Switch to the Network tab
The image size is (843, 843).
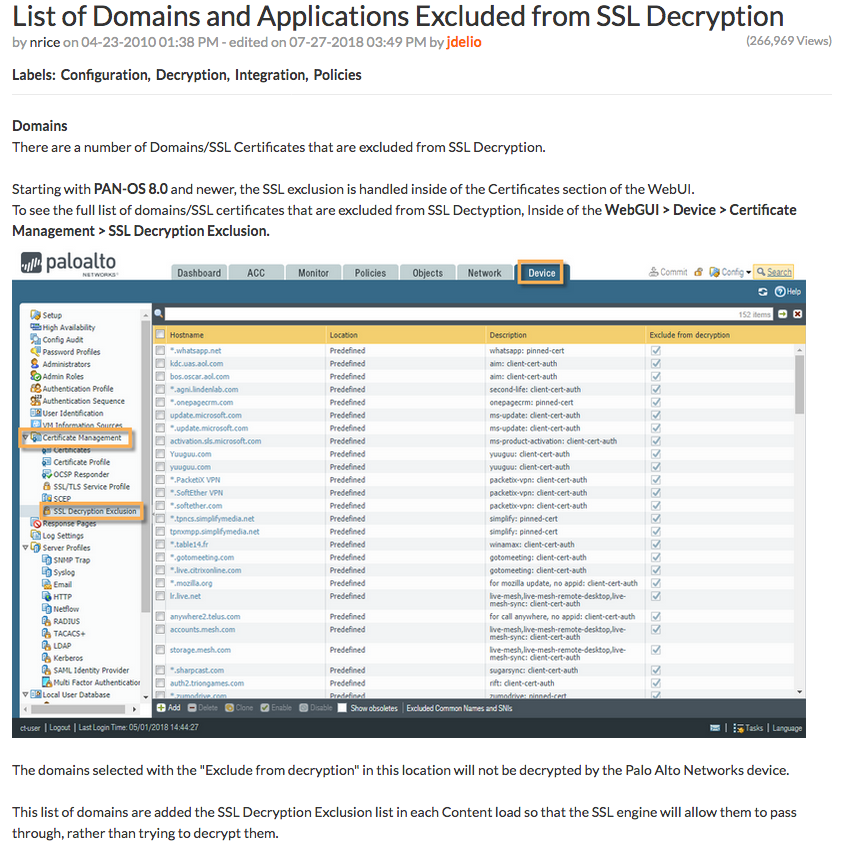pos(484,273)
